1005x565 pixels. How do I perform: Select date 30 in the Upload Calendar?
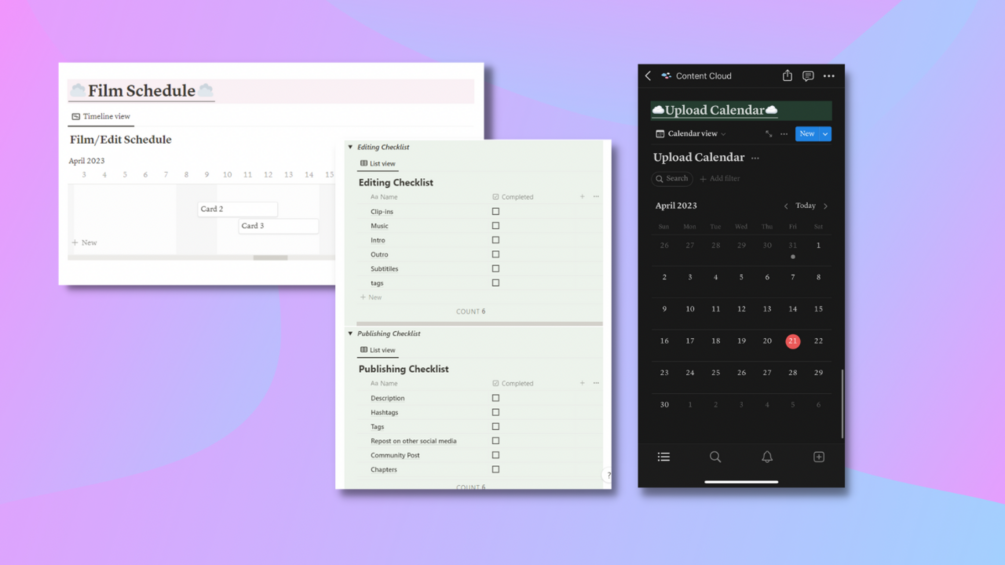[664, 405]
